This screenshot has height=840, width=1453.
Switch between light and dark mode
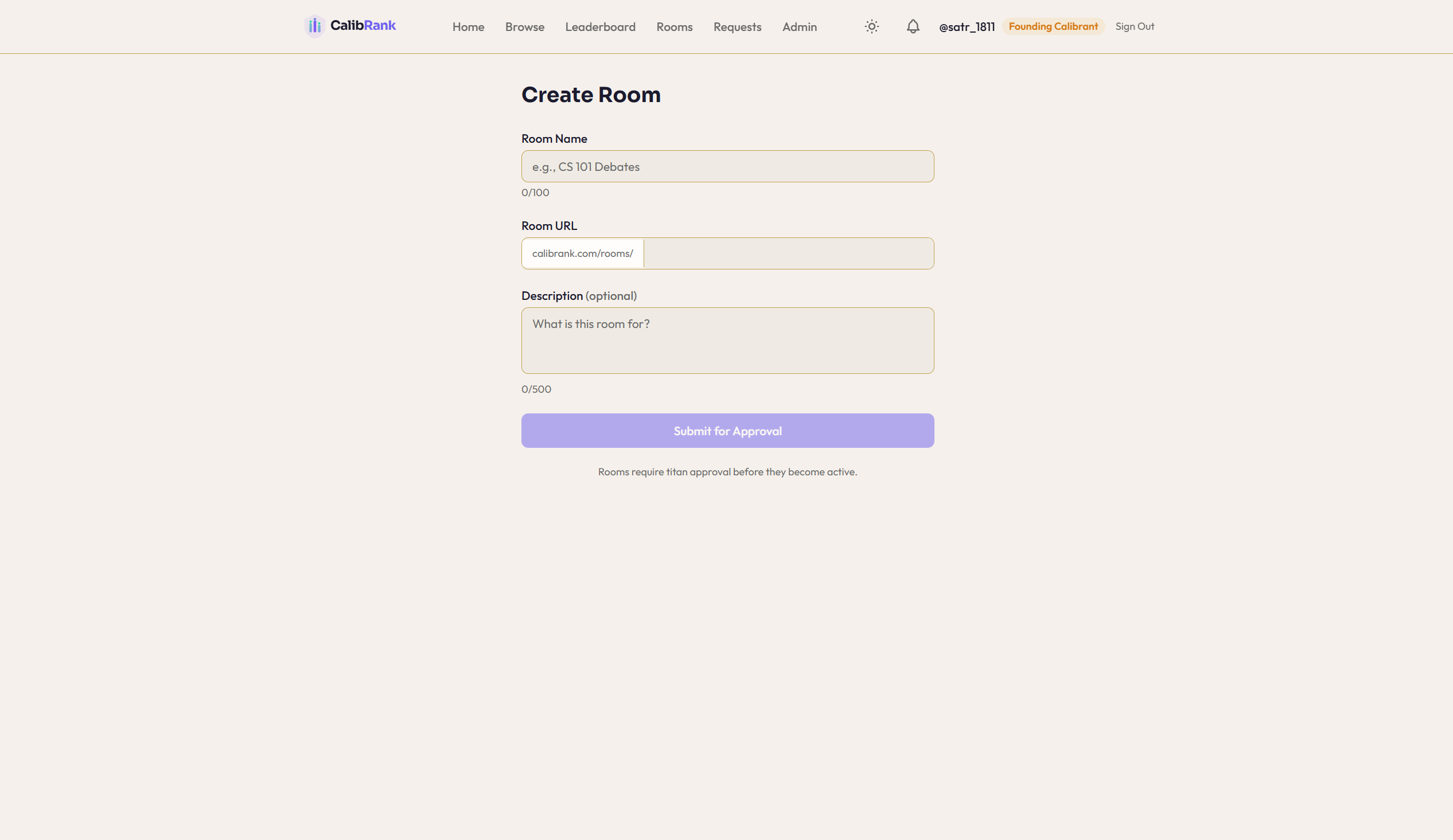pyautogui.click(x=871, y=26)
